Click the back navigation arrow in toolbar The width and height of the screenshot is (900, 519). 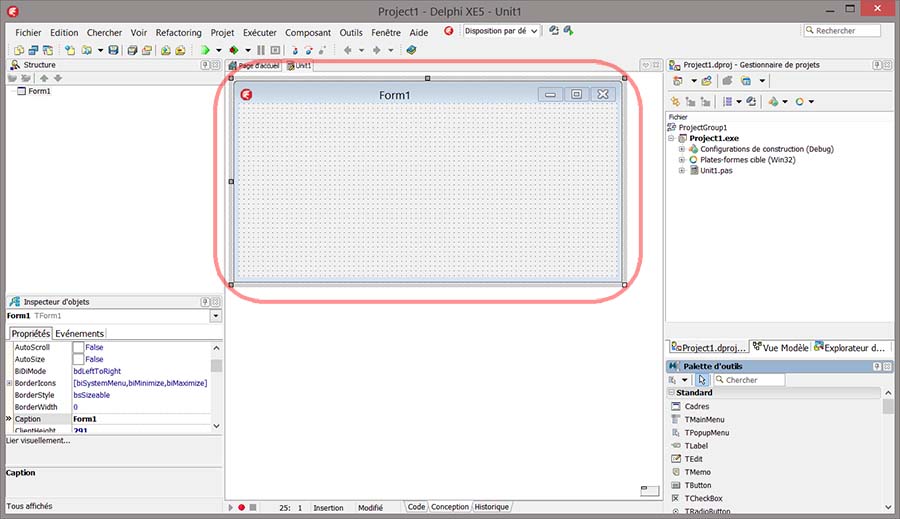(x=347, y=50)
